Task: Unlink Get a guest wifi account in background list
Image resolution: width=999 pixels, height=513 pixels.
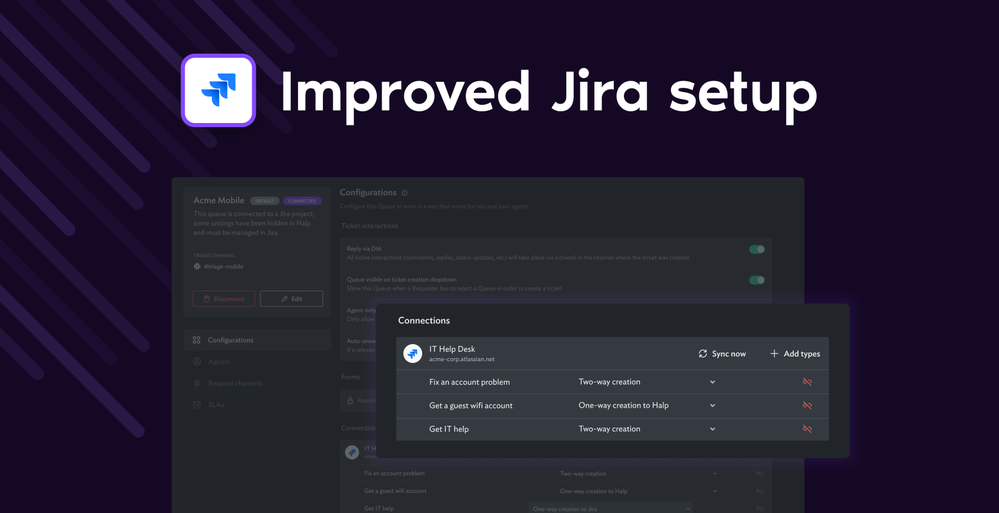Action: click(759, 491)
